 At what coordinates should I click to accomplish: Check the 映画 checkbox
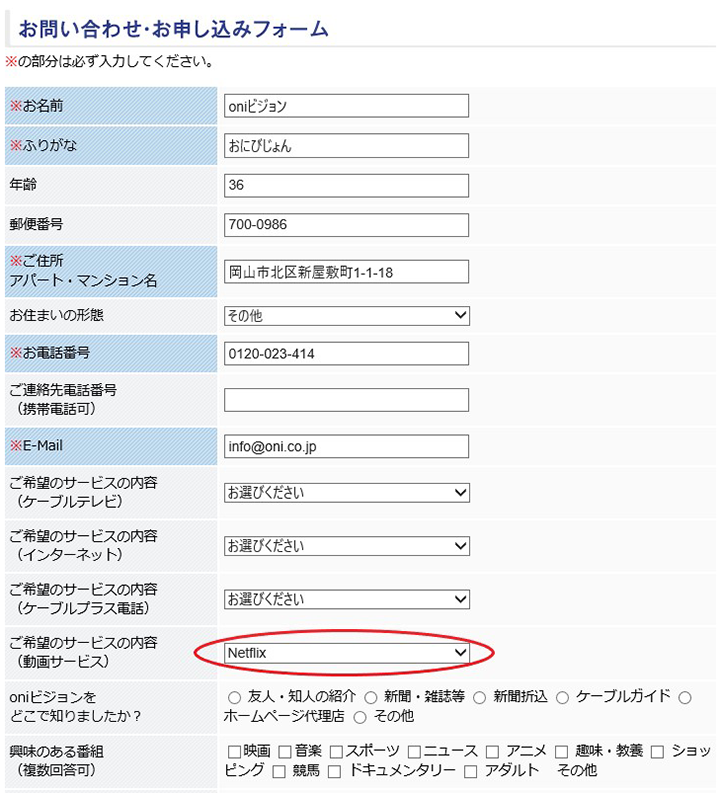pos(234,752)
